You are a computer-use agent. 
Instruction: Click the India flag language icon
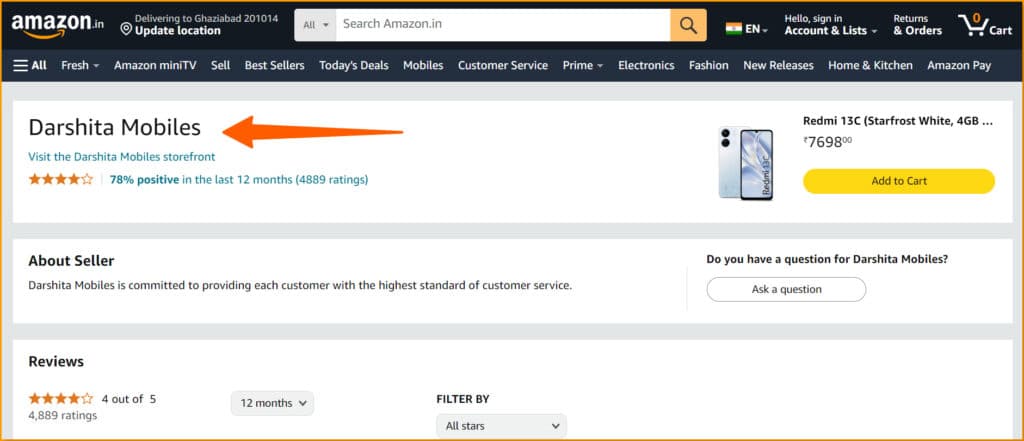[733, 29]
